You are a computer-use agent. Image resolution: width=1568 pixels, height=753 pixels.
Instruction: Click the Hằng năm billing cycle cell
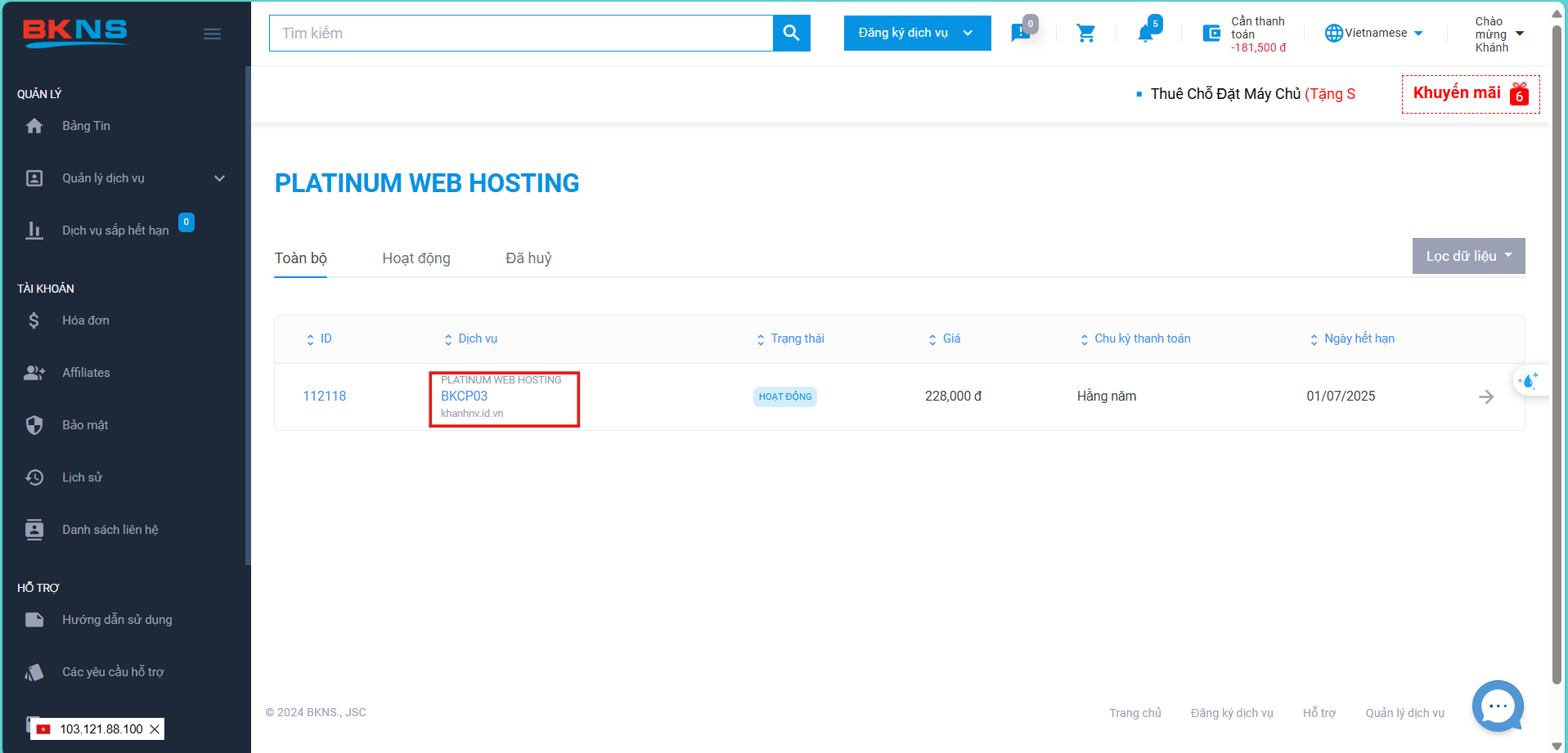(x=1106, y=396)
